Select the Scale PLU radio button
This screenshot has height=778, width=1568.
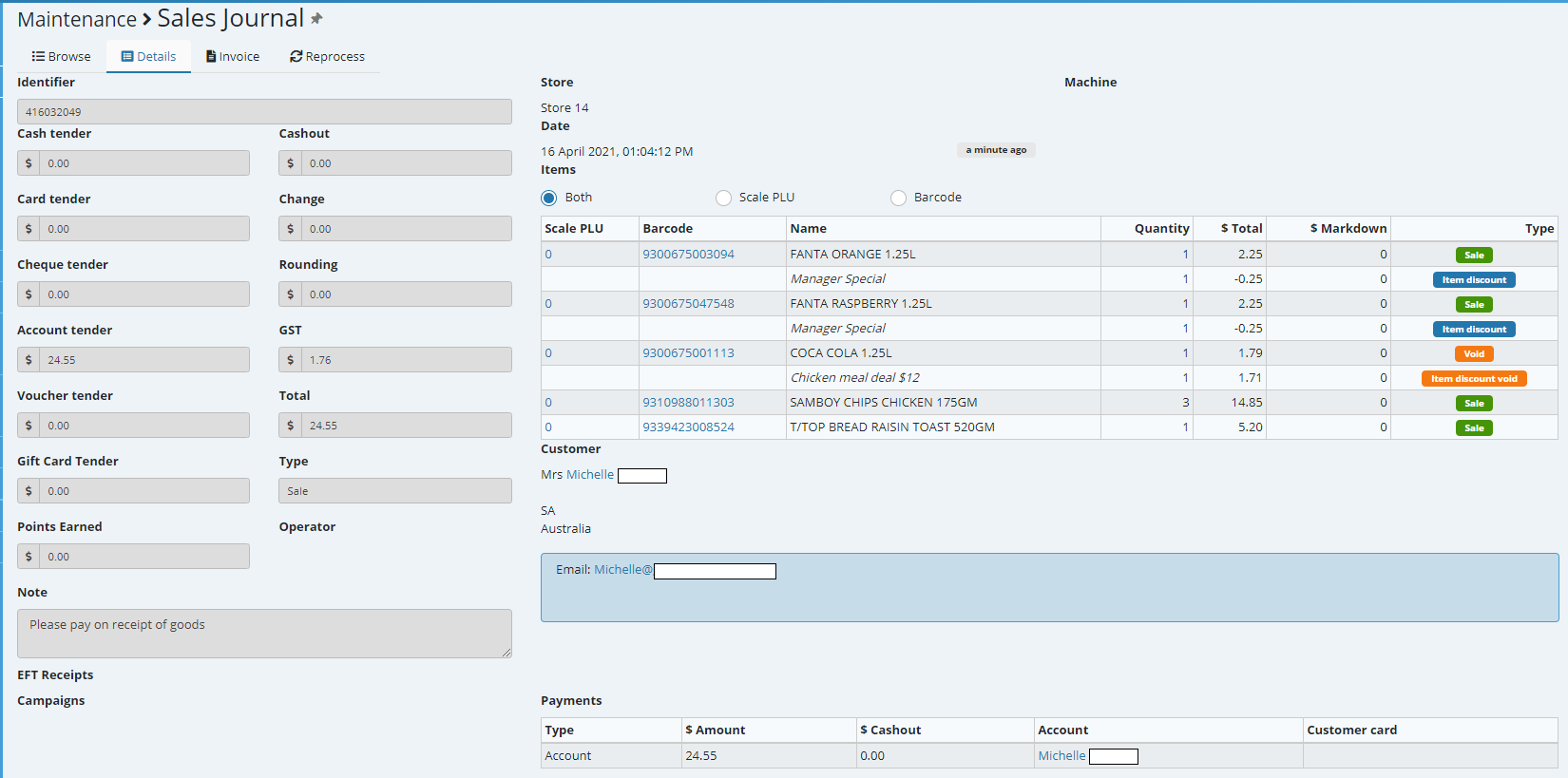click(x=723, y=198)
